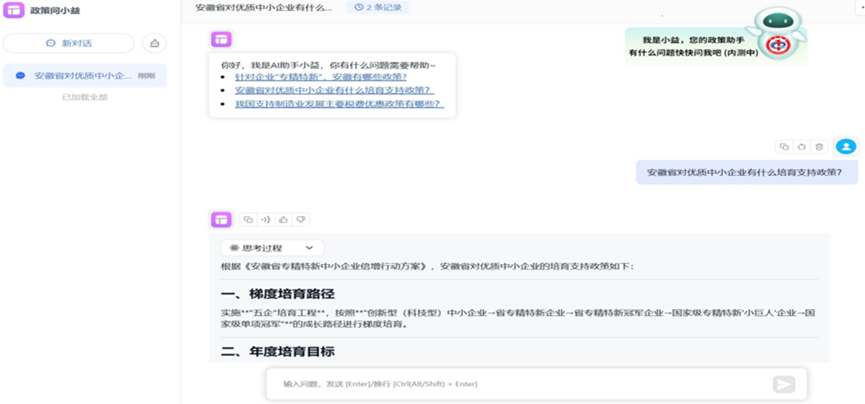Copy the AI answer with copy icon
This screenshot has width=865, height=404.
coord(248,219)
